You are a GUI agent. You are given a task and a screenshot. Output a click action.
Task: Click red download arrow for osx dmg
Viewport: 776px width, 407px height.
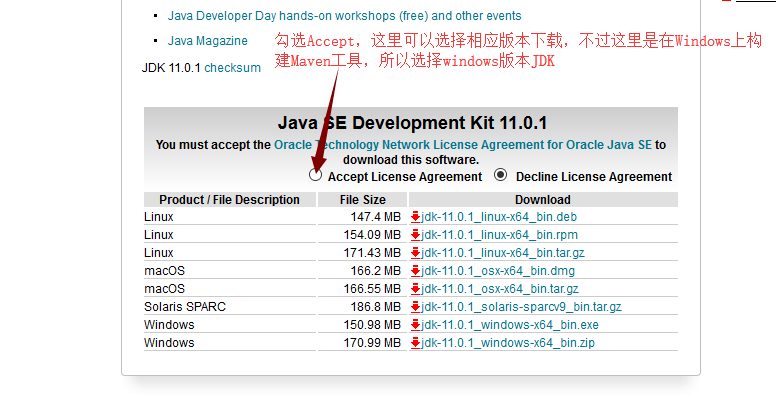click(x=415, y=271)
